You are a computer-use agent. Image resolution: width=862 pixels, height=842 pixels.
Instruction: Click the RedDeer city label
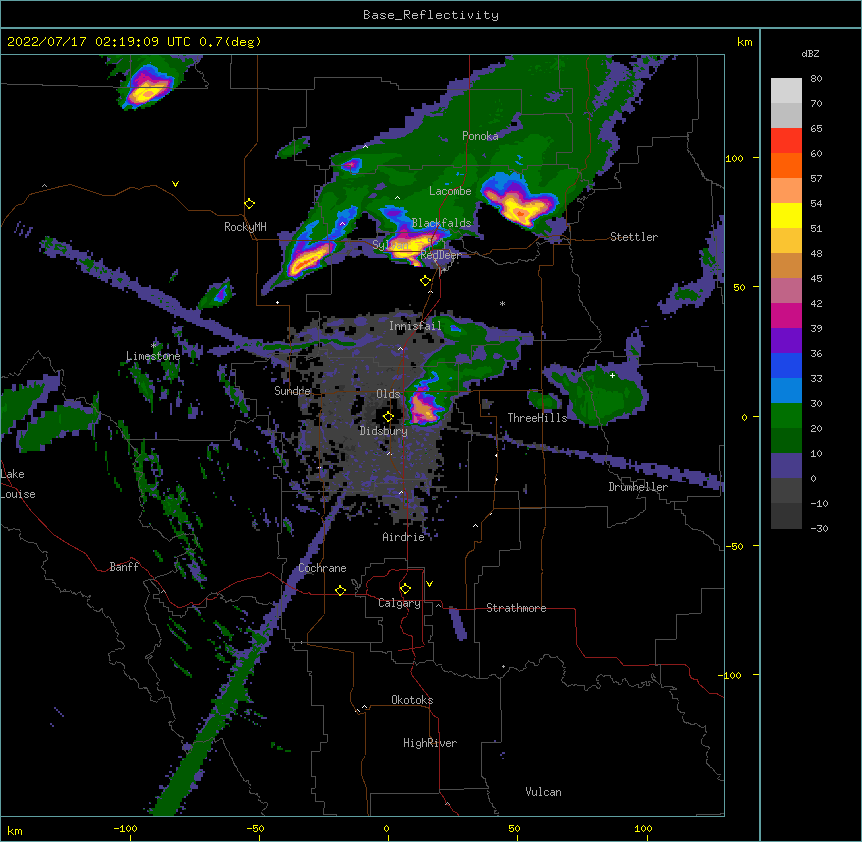(x=440, y=255)
